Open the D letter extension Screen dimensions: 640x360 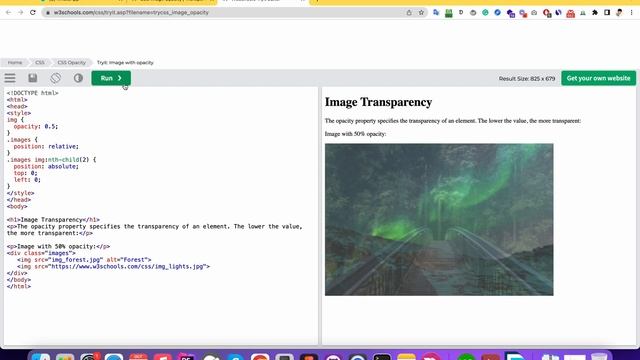tap(461, 13)
